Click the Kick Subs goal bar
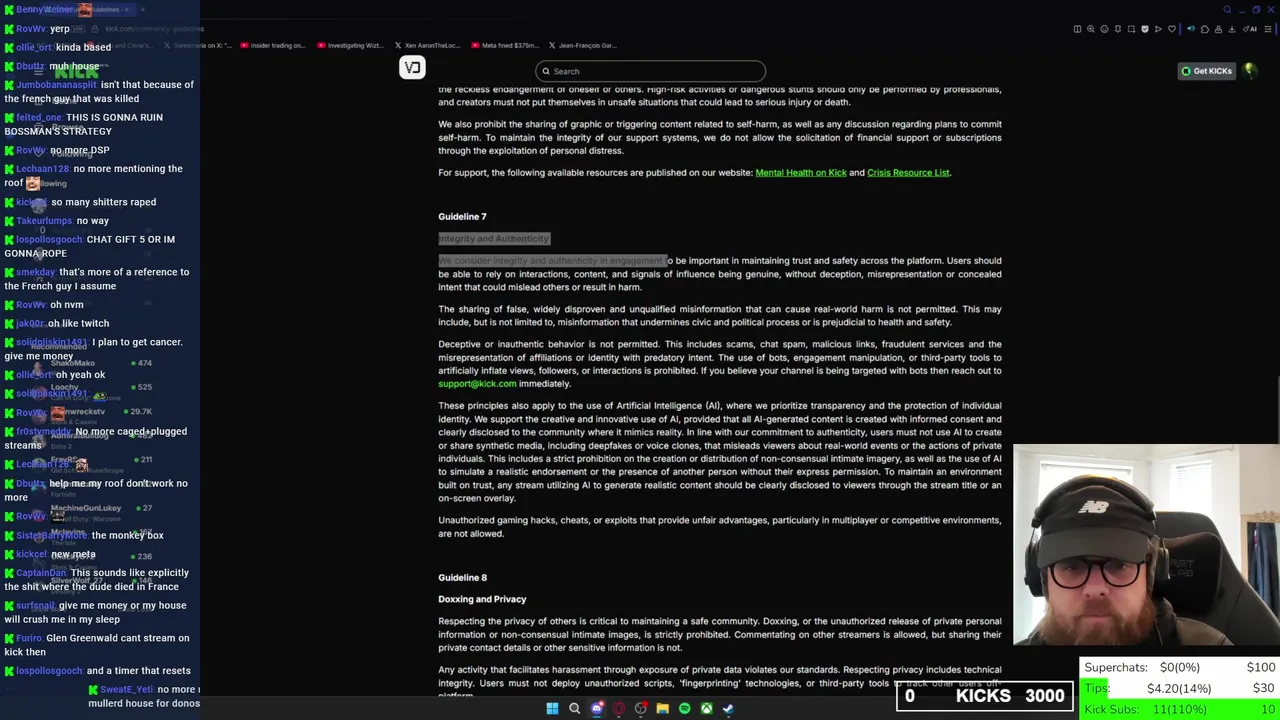 tap(1180, 709)
